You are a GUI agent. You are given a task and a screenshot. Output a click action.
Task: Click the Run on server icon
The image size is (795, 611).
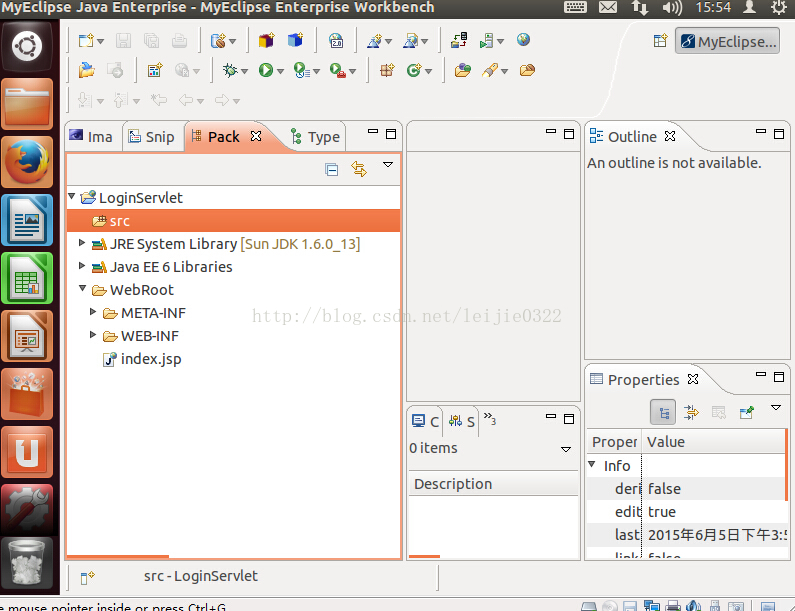[x=302, y=70]
